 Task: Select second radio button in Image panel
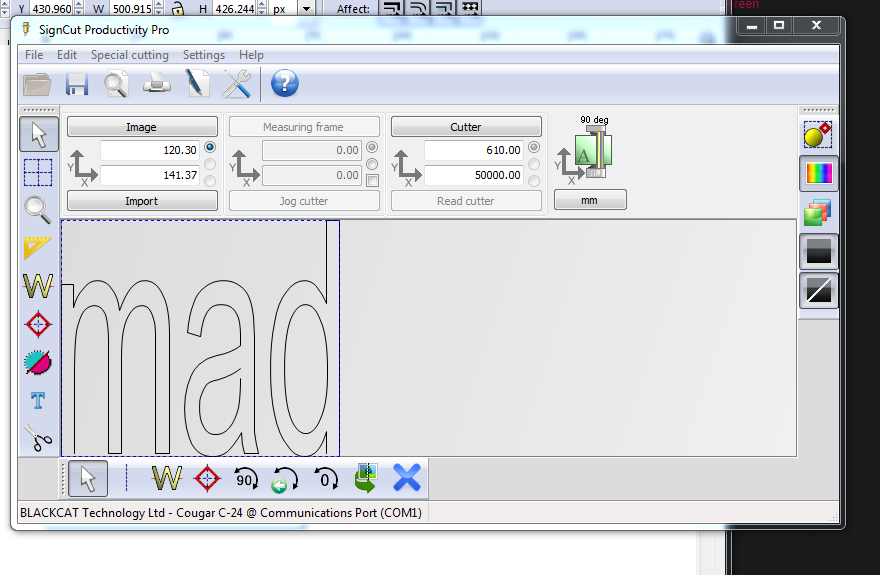(210, 164)
